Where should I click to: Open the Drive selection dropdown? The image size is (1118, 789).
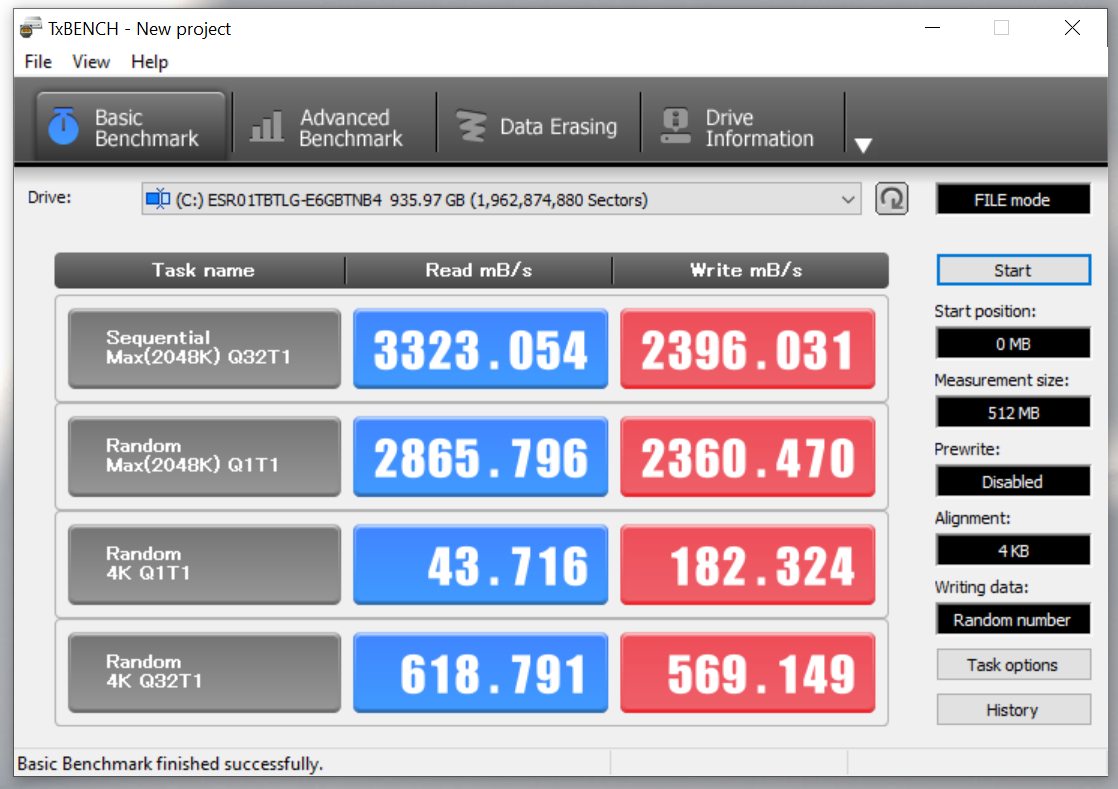501,199
